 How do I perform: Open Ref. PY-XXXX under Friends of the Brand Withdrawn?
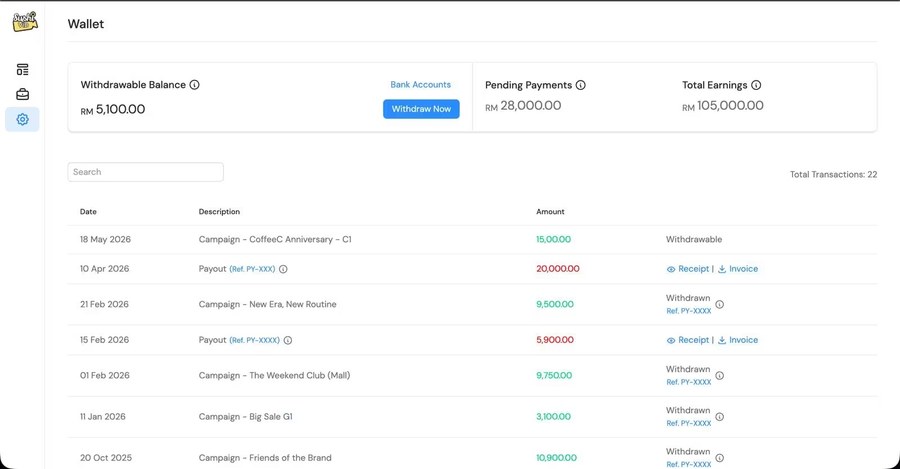pyautogui.click(x=688, y=464)
